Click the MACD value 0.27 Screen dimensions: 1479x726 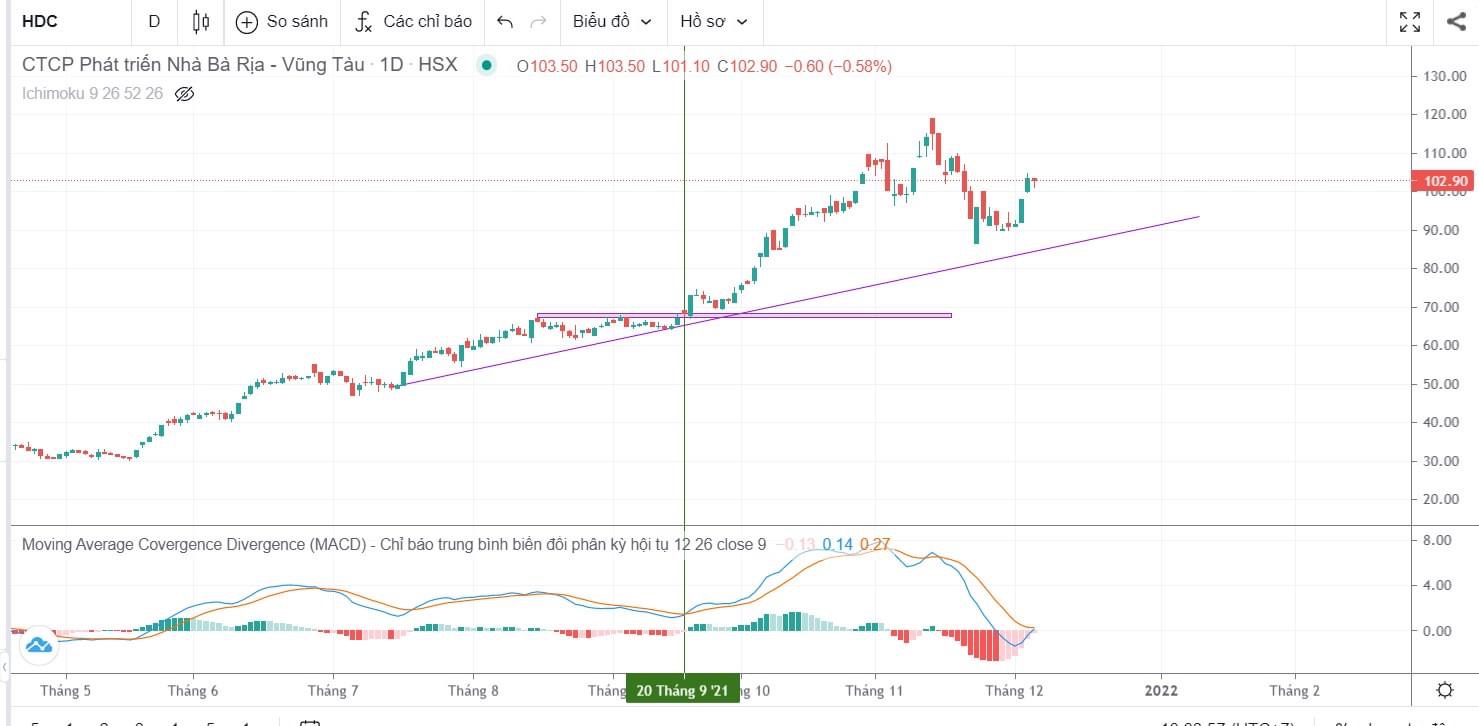coord(875,545)
